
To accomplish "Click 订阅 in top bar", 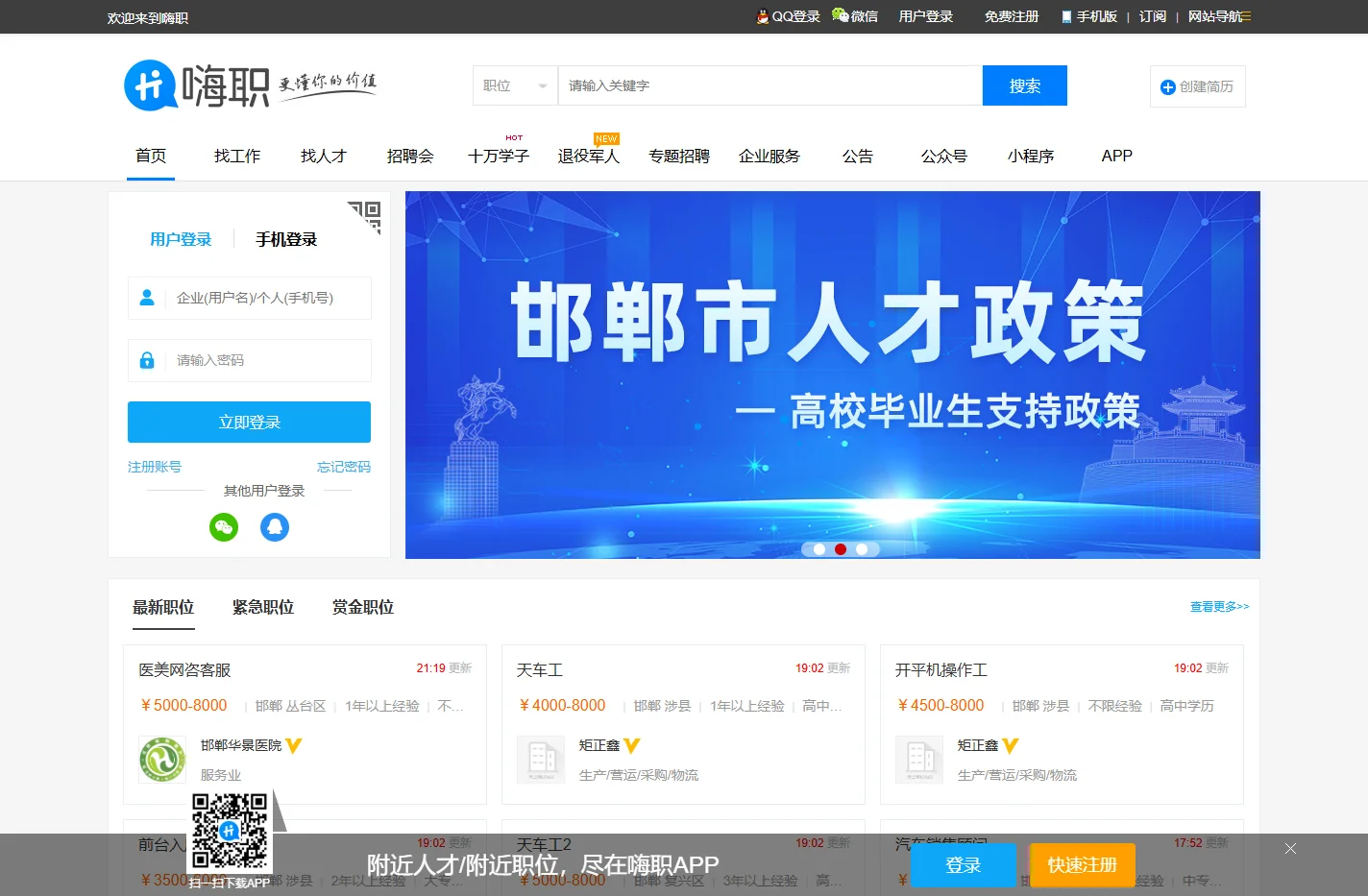I will (x=1153, y=16).
